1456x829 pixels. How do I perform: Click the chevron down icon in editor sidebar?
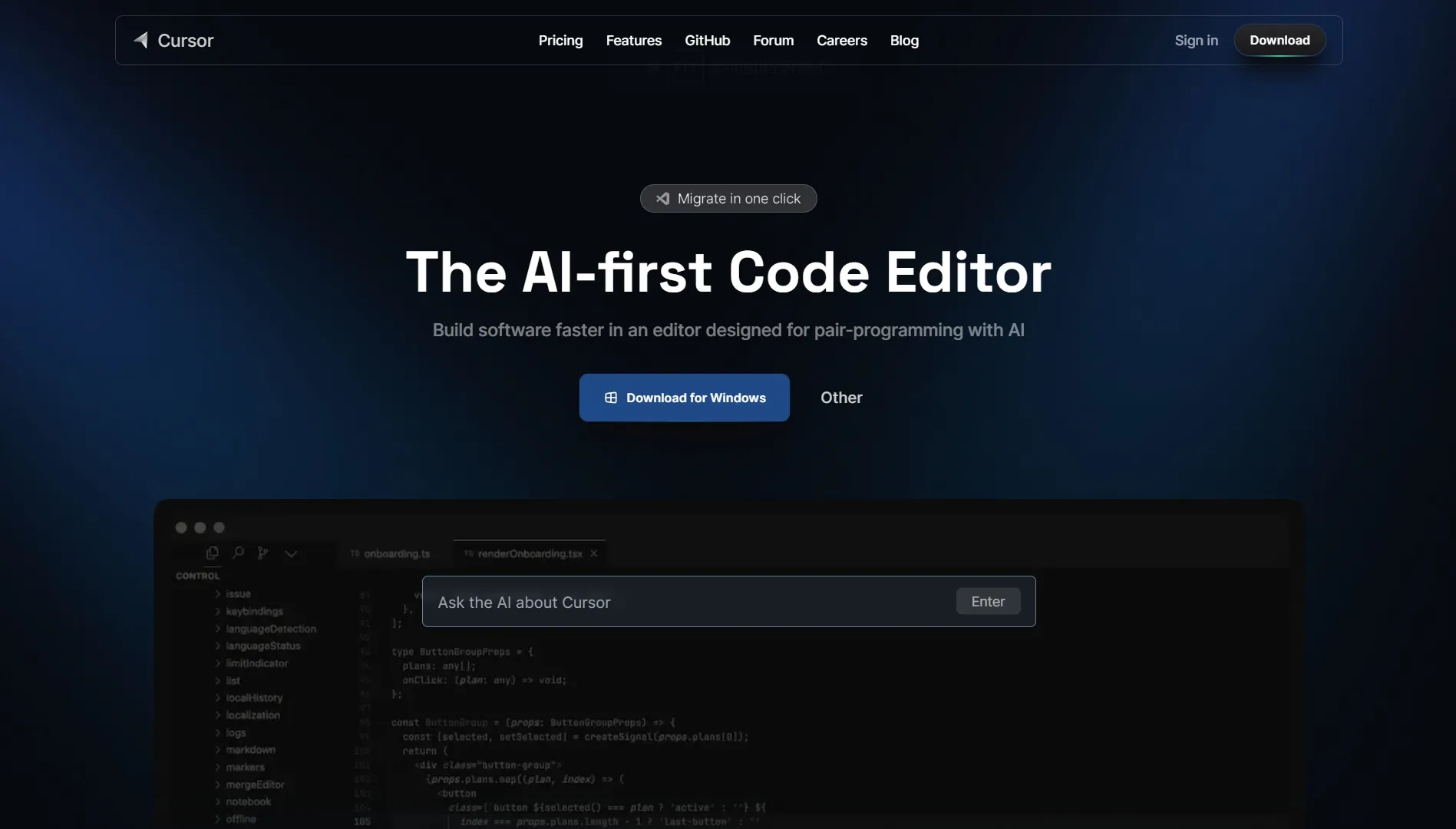coord(291,553)
